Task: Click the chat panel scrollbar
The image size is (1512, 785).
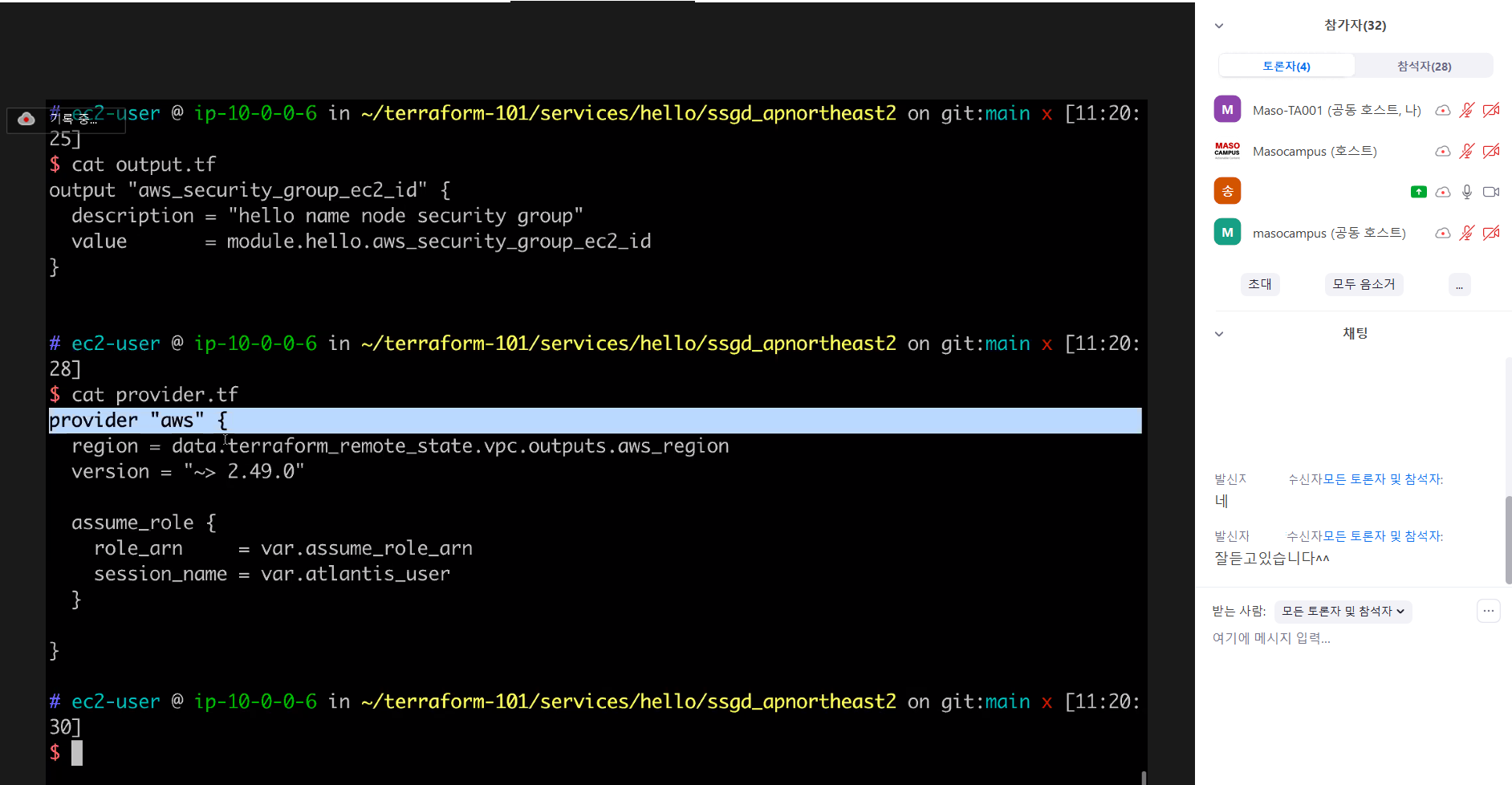Action: [1508, 539]
